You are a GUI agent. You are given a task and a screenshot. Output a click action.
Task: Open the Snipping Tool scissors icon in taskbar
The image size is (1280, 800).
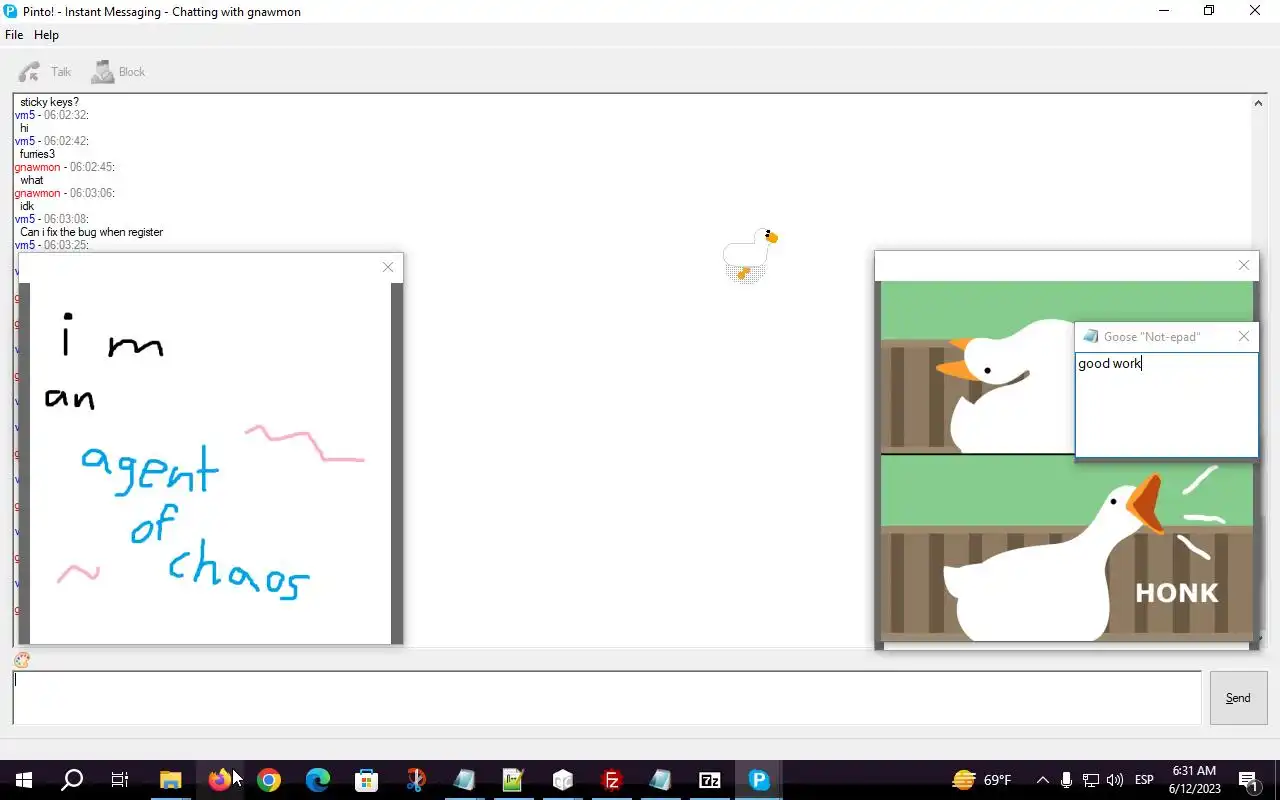(x=416, y=780)
